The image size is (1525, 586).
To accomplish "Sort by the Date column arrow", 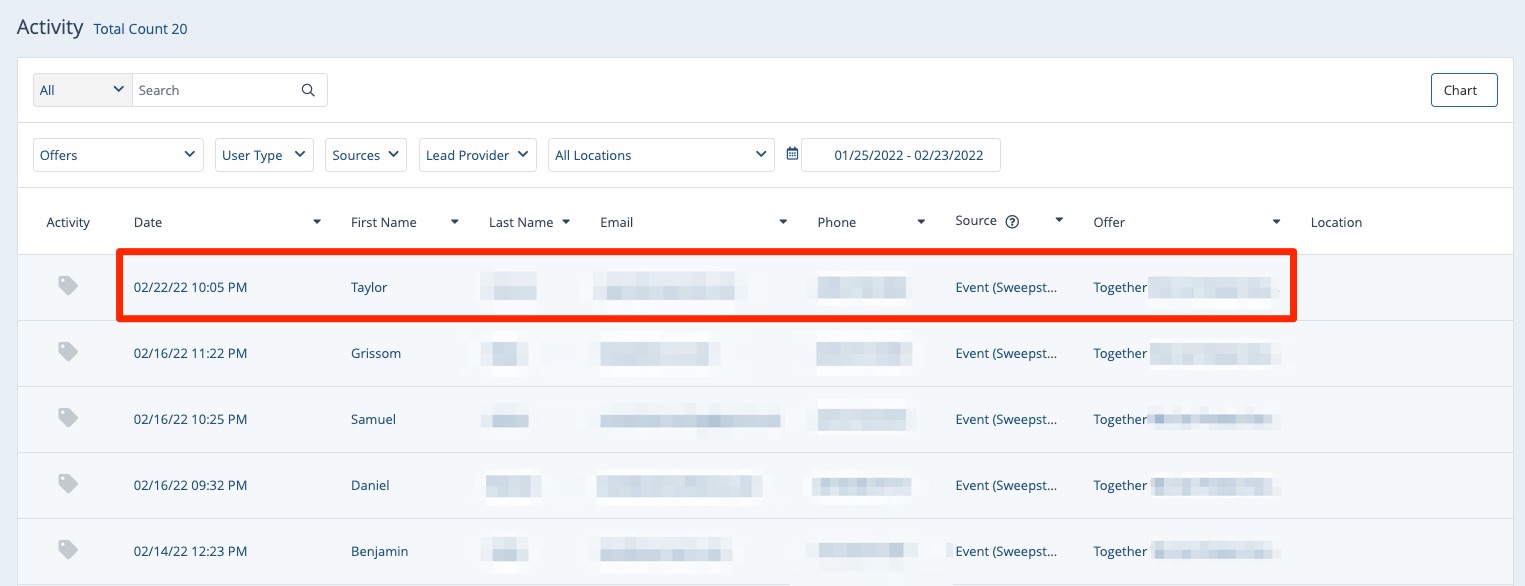I will tap(317, 221).
